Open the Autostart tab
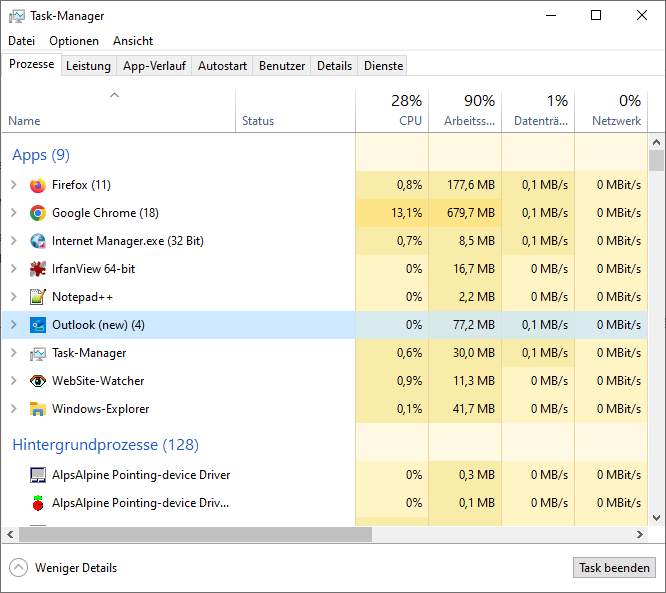 pos(222,66)
